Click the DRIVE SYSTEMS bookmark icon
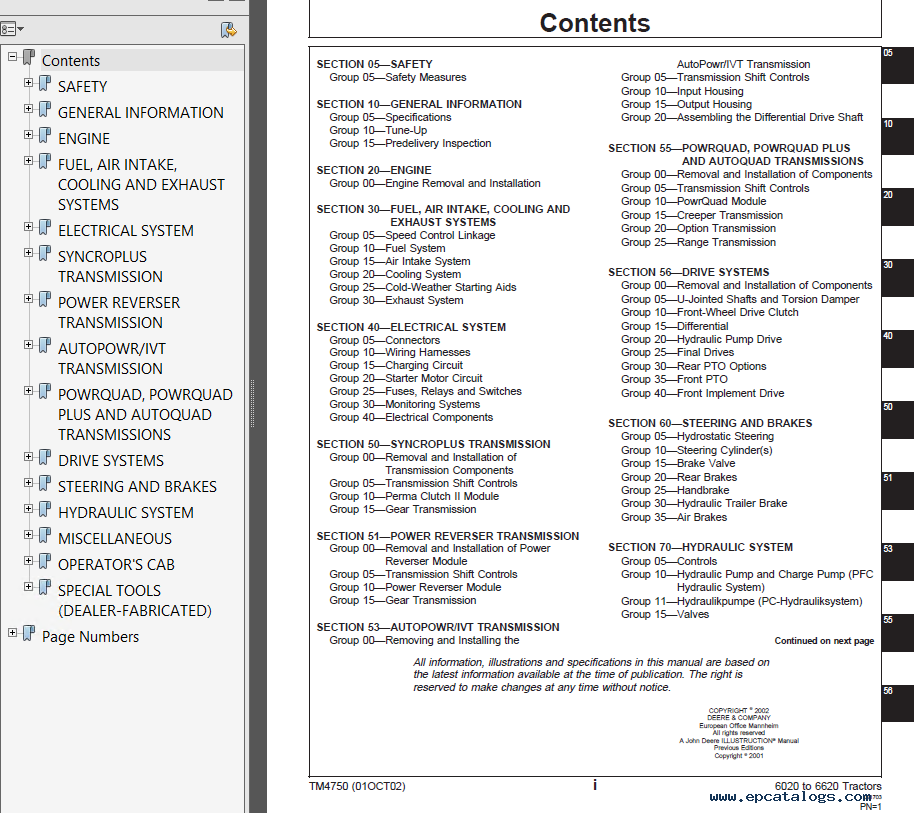922x813 pixels. [x=45, y=457]
